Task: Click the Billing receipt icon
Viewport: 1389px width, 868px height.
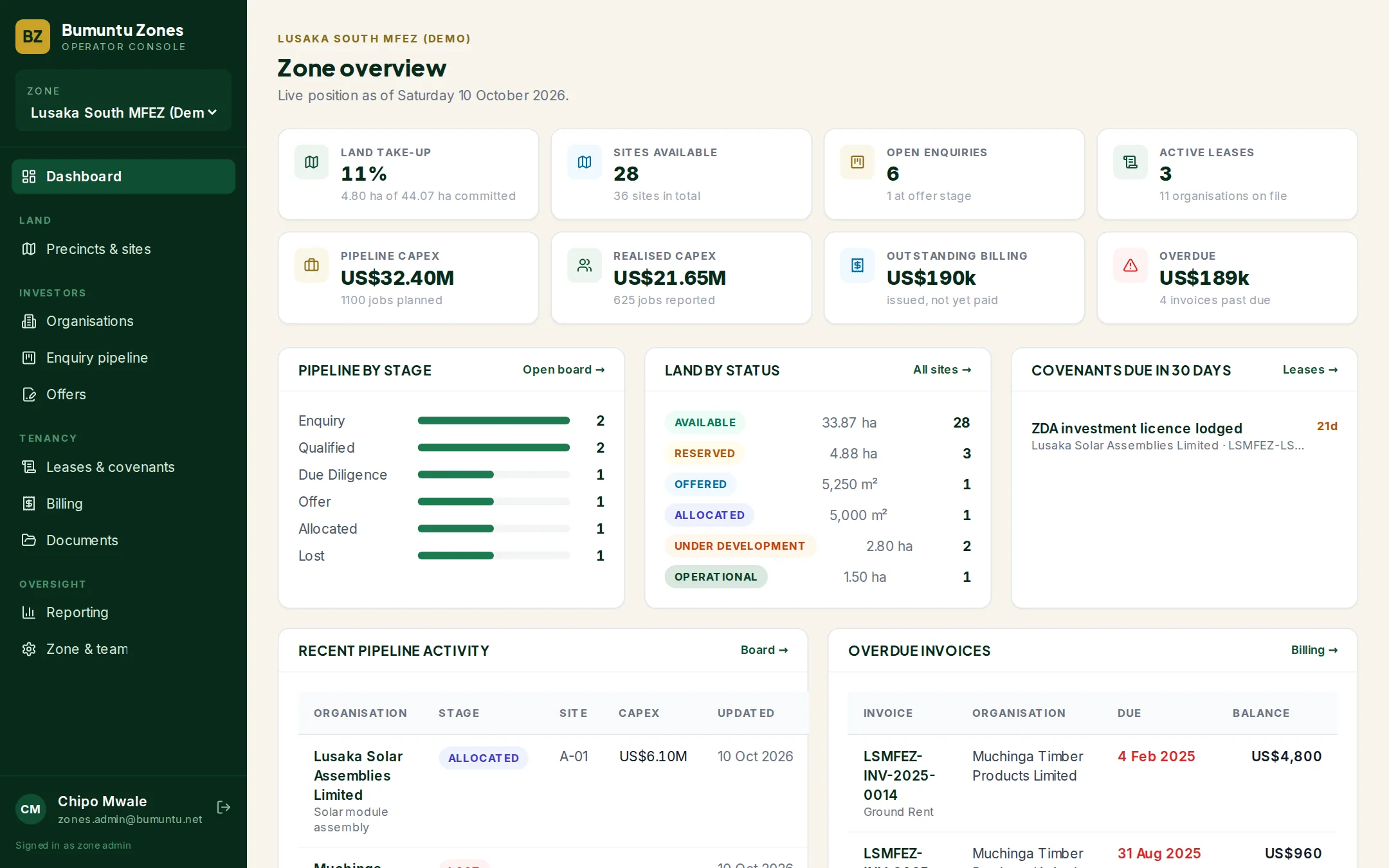Action: coord(29,503)
